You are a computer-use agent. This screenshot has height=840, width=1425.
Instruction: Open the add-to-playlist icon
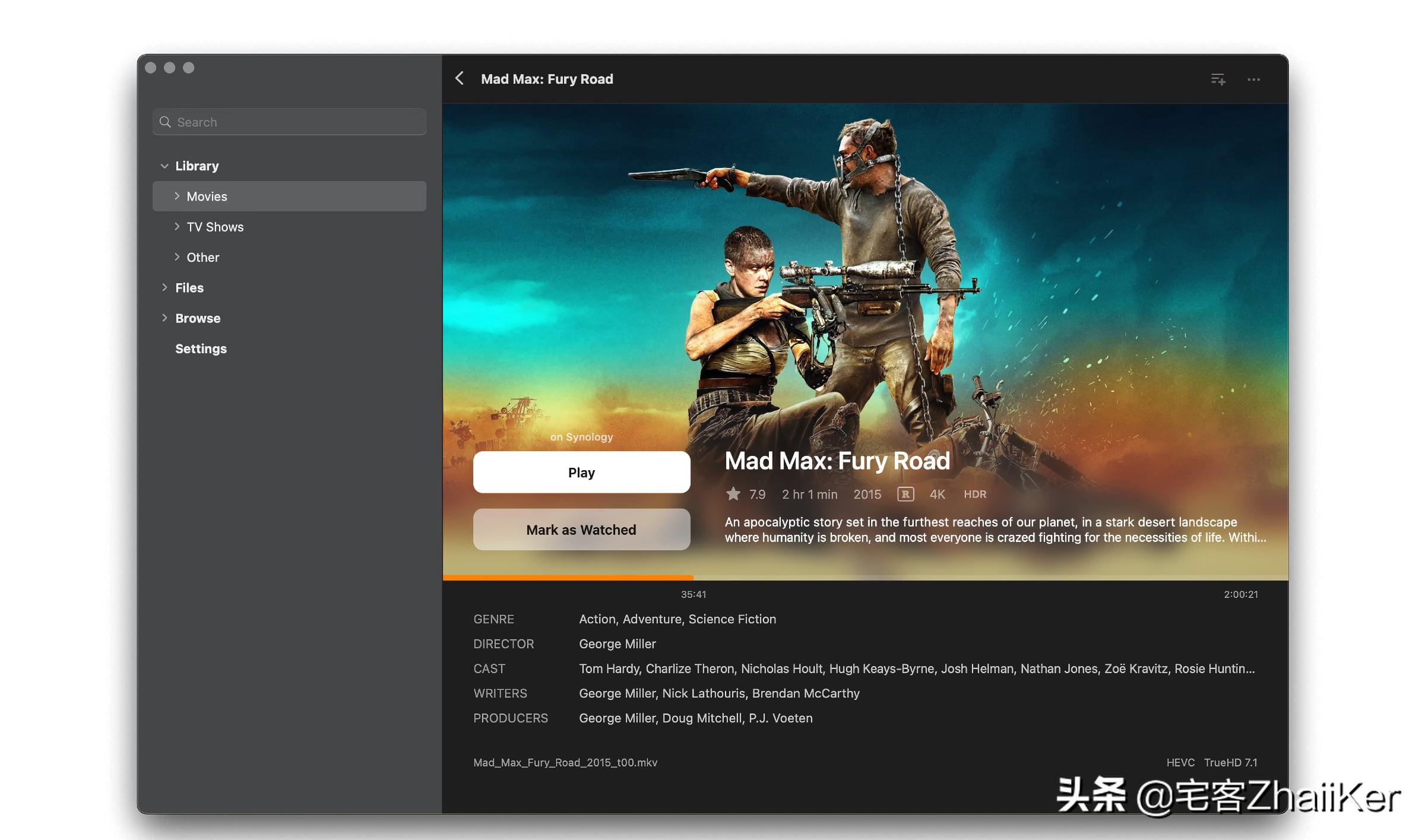1218,79
